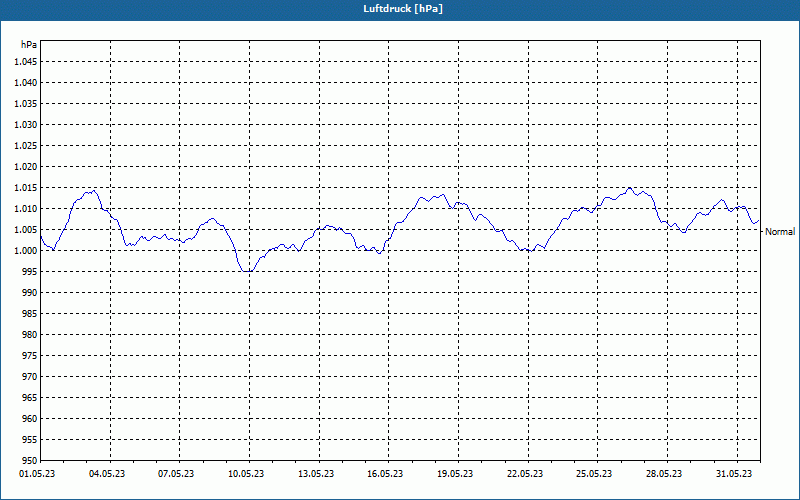Select the 975 axis value

[30, 356]
